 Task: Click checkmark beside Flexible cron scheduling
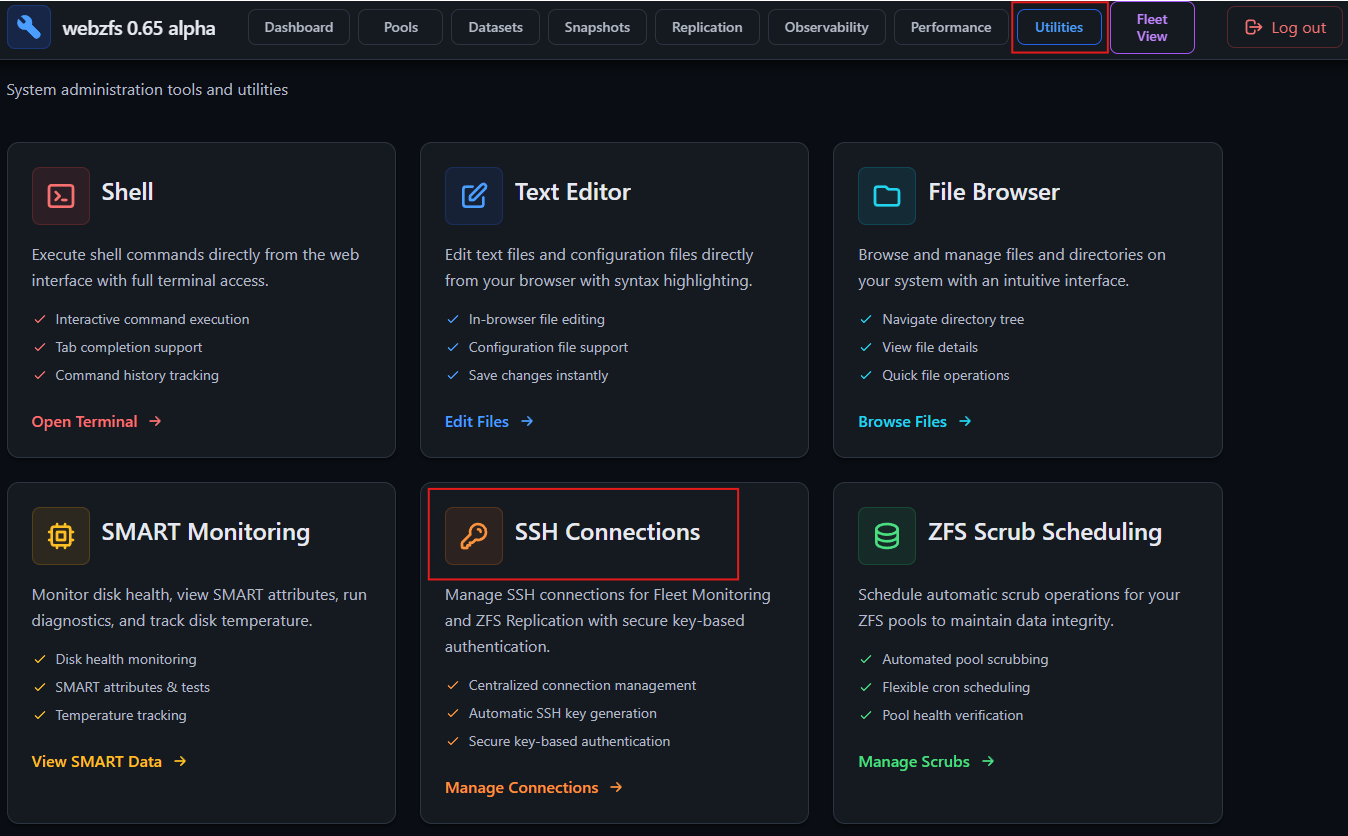(866, 687)
